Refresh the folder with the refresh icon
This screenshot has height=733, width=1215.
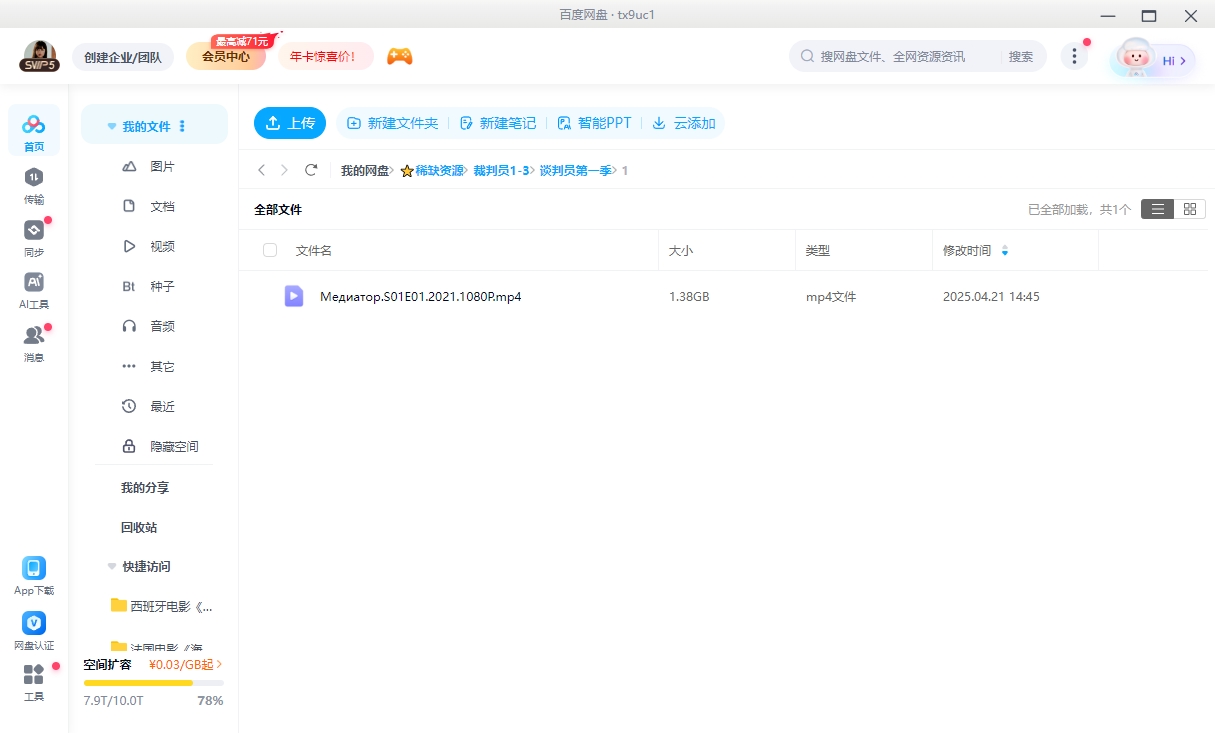[311, 170]
